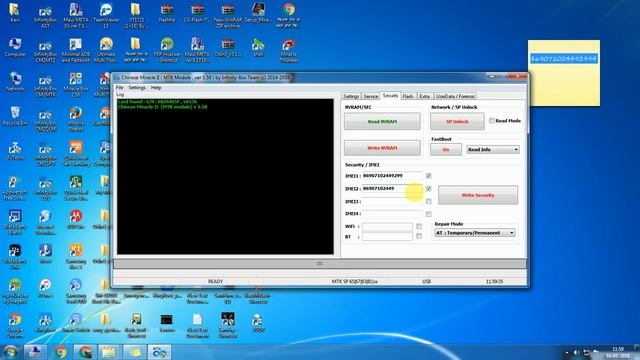The height and width of the screenshot is (360, 640).
Task: Open the Network desktop icon
Action: 15,81
